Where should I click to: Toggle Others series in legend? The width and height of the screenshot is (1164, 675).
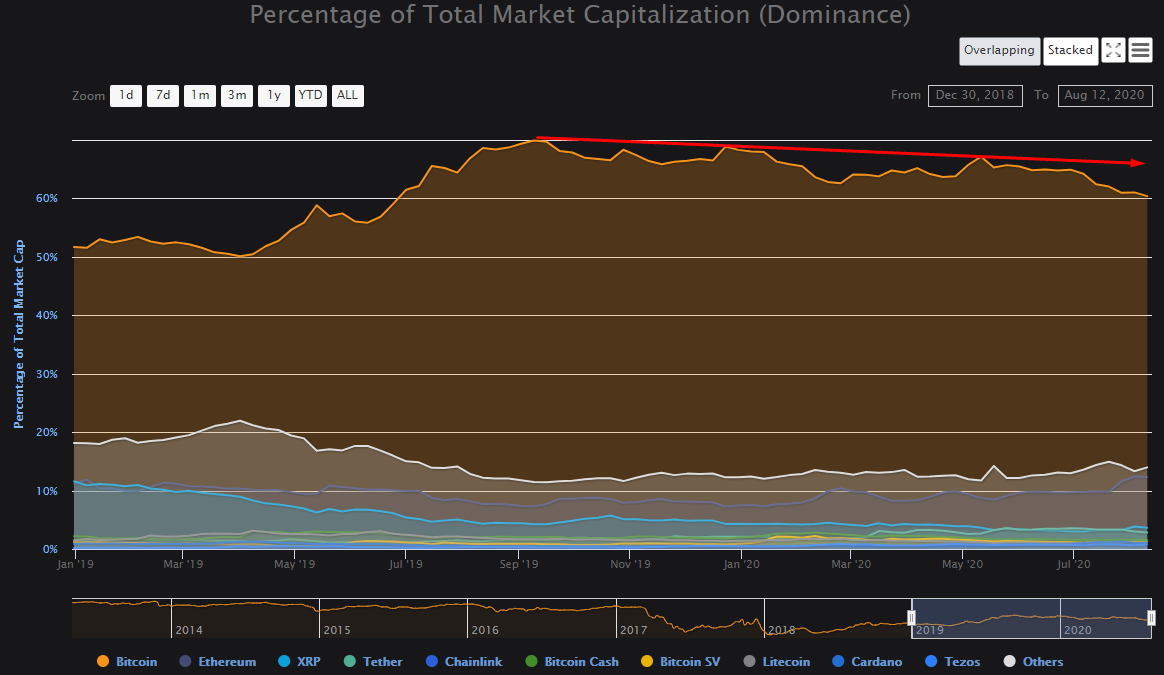[1009, 661]
